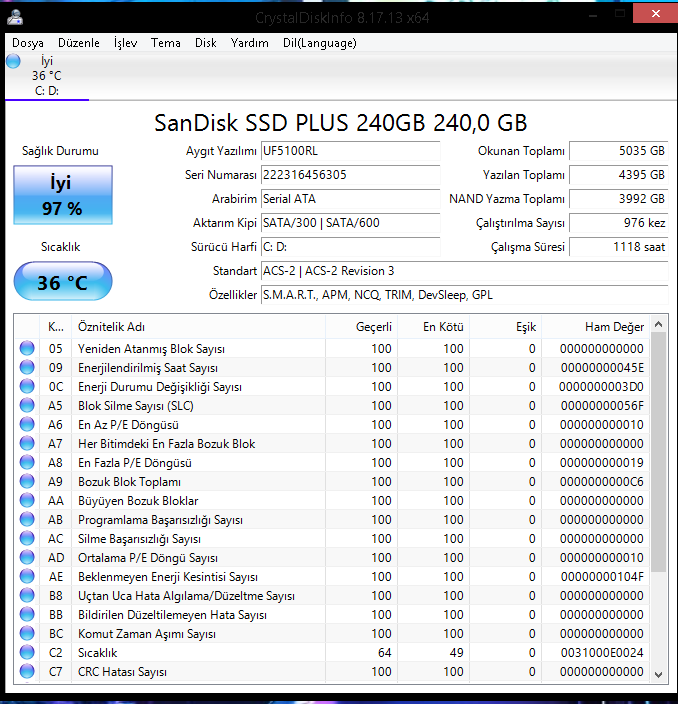
Task: Close the CrystalDiskInfo window
Action: 655,13
